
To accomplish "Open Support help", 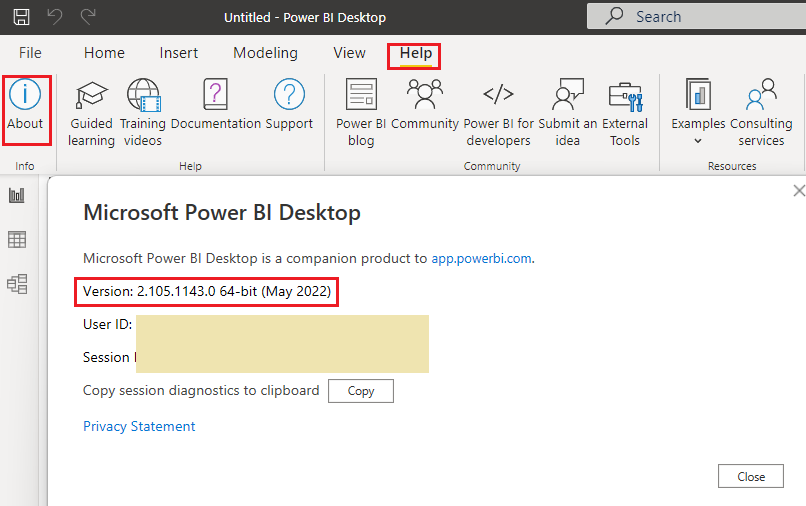I will point(289,104).
